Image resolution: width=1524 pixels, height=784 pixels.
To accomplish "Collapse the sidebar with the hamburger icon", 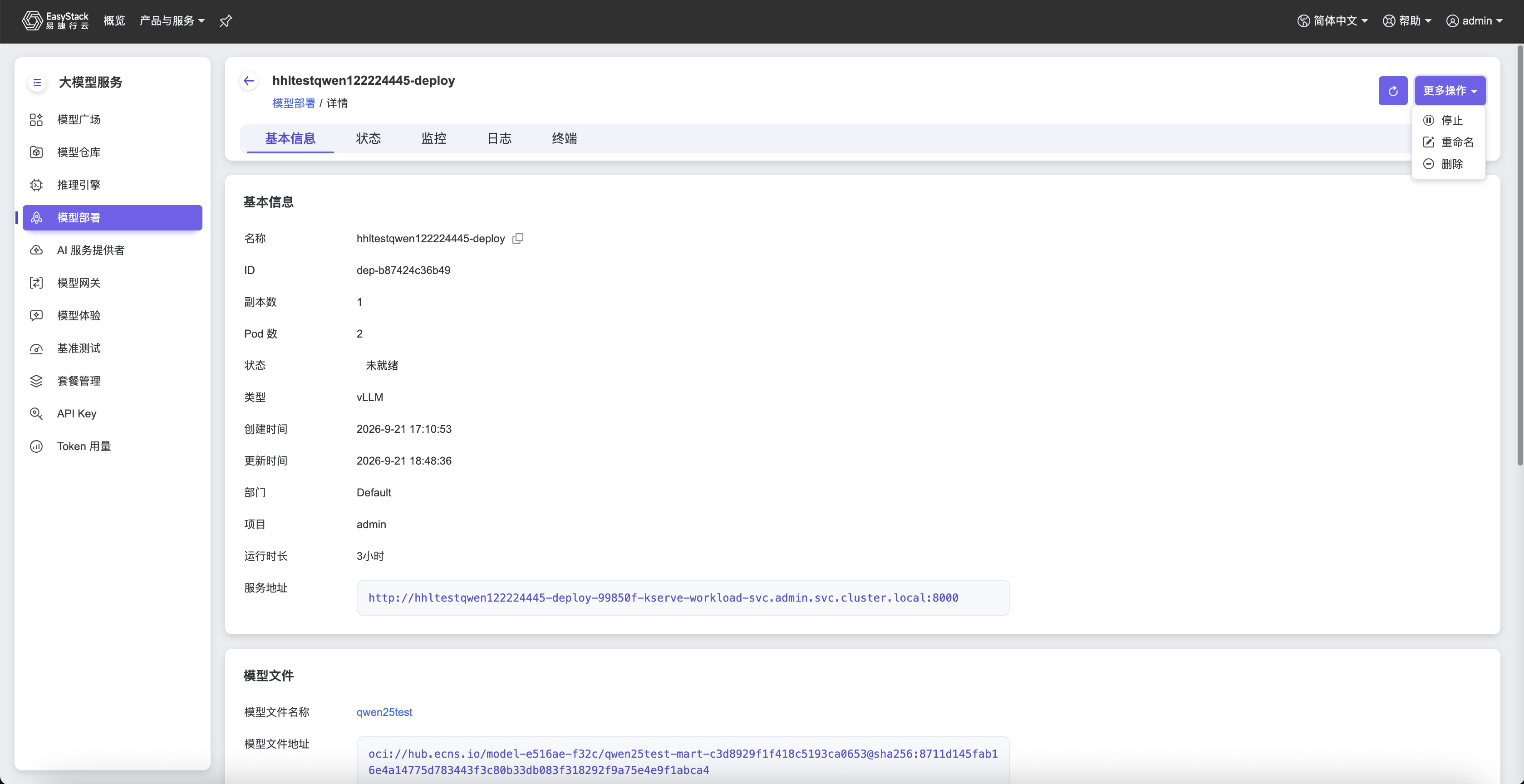I will coord(37,82).
